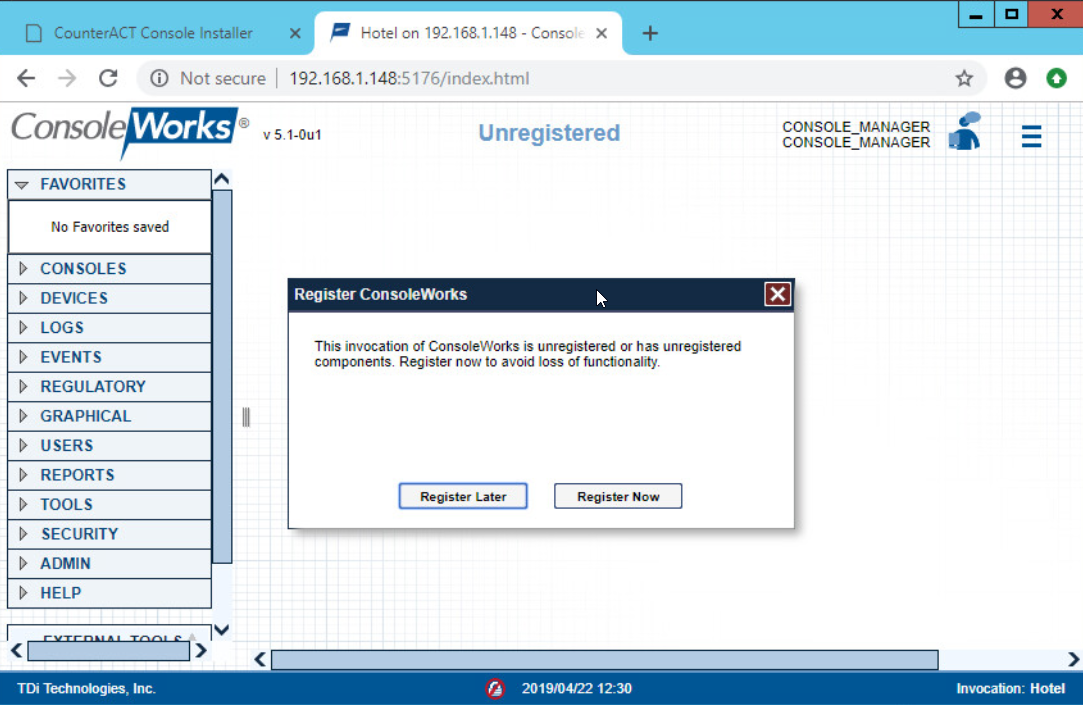
Task: Click the ConsoleWorks logo
Action: 129,131
